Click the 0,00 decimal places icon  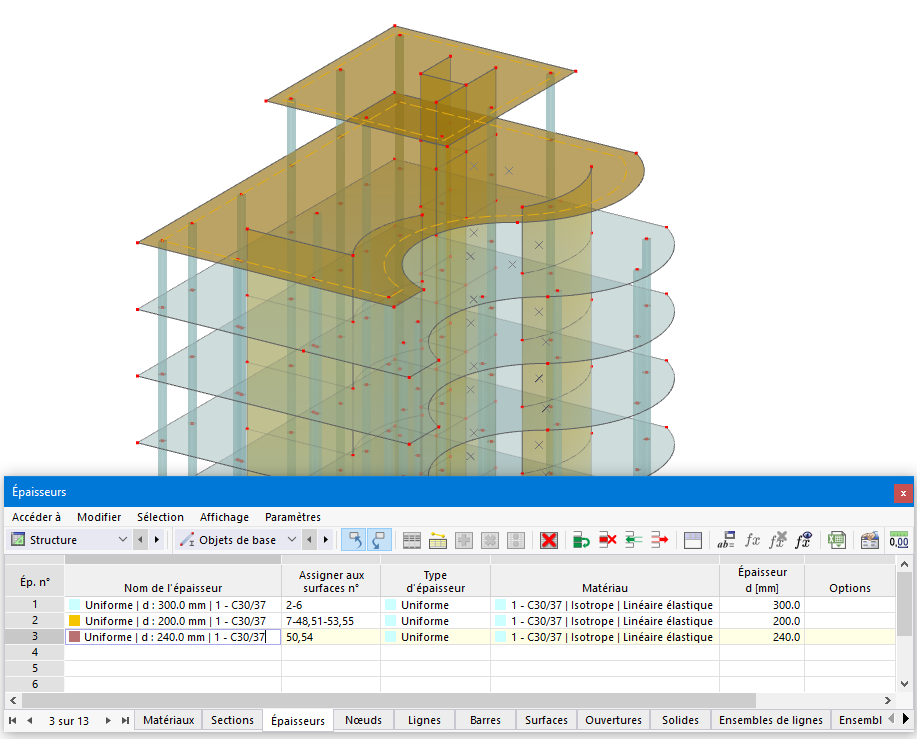coord(899,540)
